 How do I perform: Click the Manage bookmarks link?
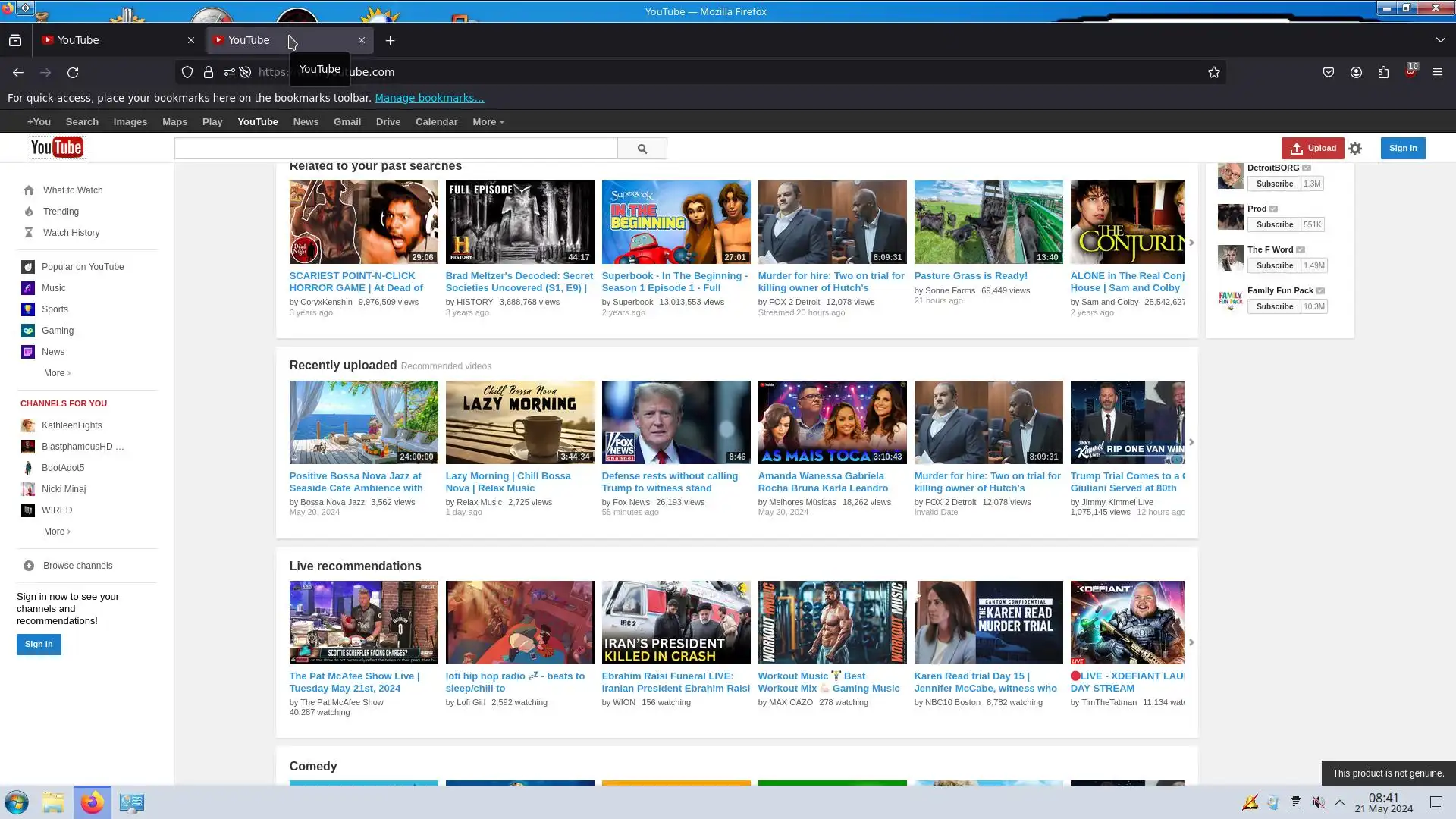tap(428, 98)
